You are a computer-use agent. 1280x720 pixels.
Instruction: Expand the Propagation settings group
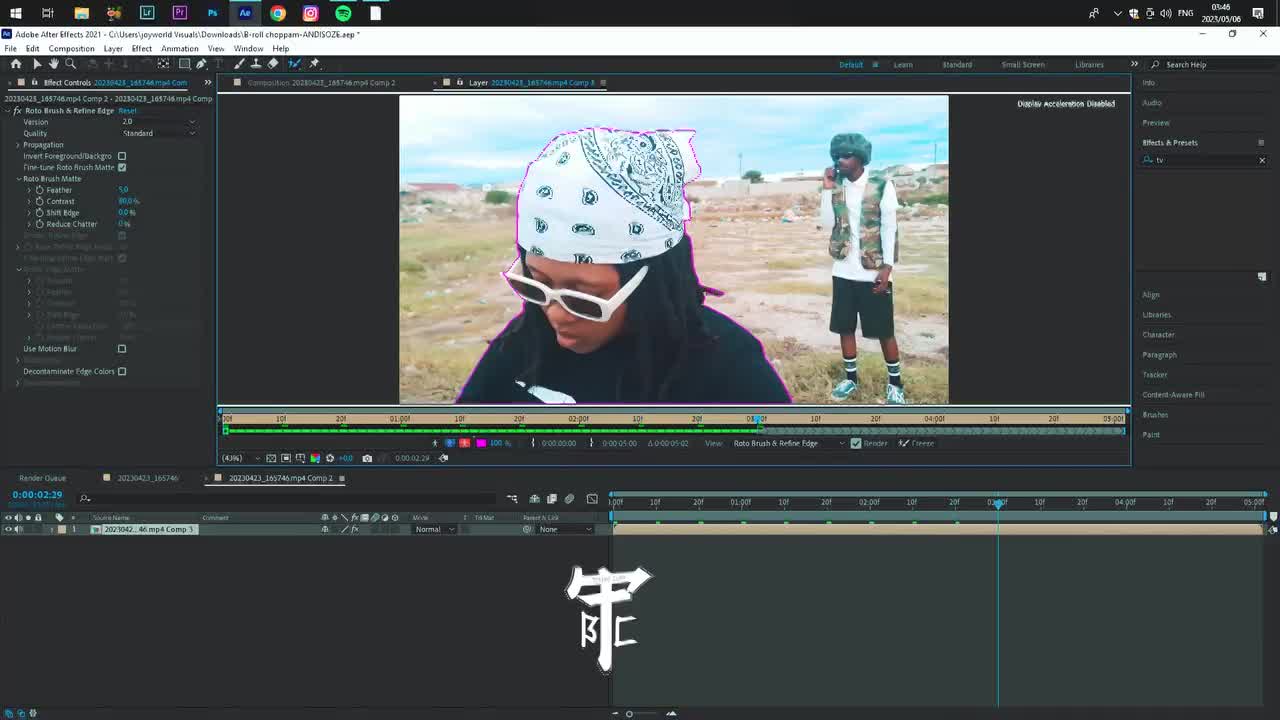click(x=18, y=145)
